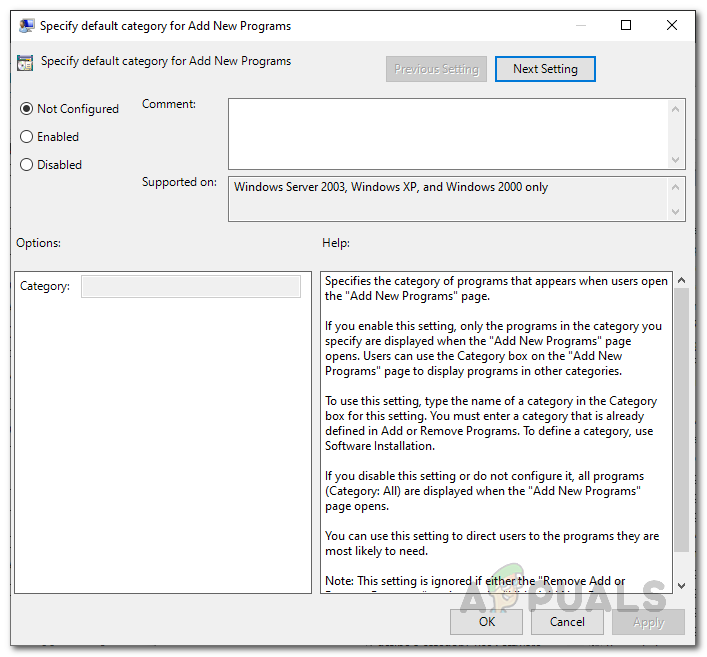The height and width of the screenshot is (657, 707).
Task: Click the Next Setting button
Action: pyautogui.click(x=545, y=69)
